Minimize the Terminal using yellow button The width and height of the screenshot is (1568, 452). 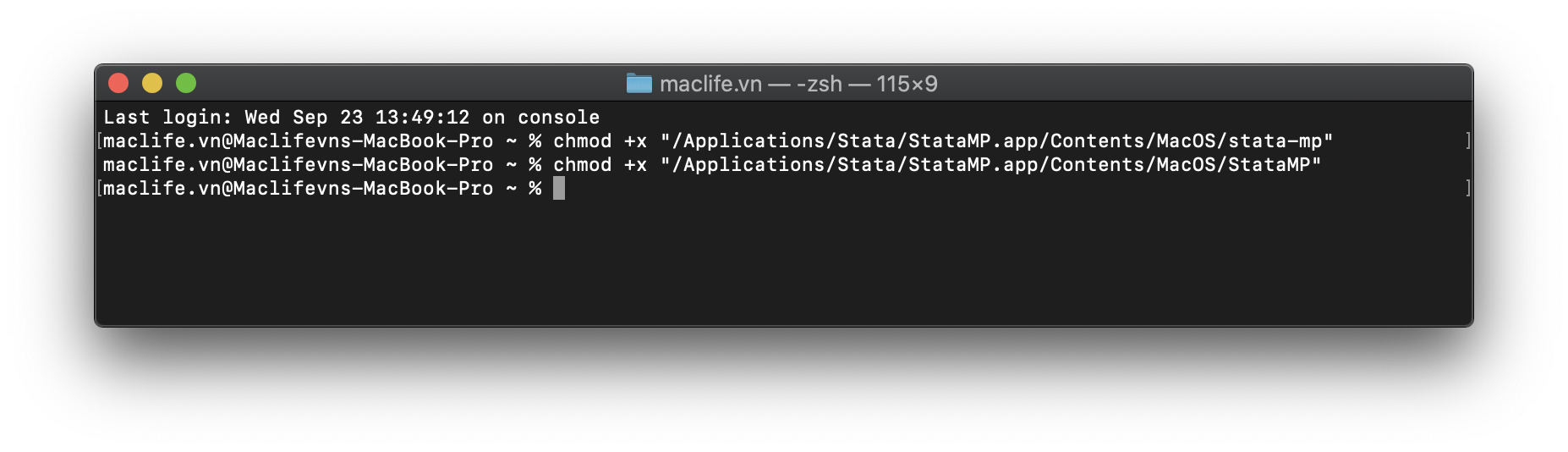coord(152,83)
